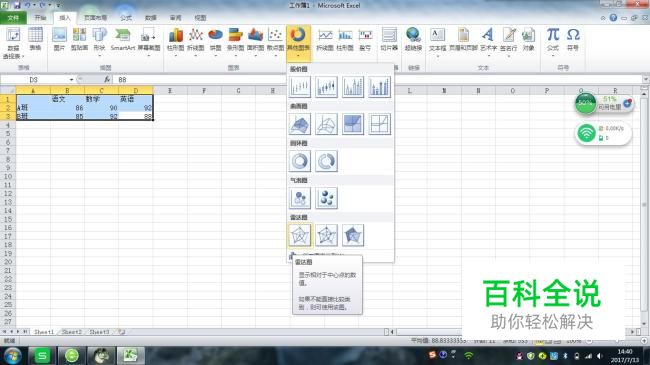
Task: Open the Sheet3 worksheet tab
Action: (99, 332)
